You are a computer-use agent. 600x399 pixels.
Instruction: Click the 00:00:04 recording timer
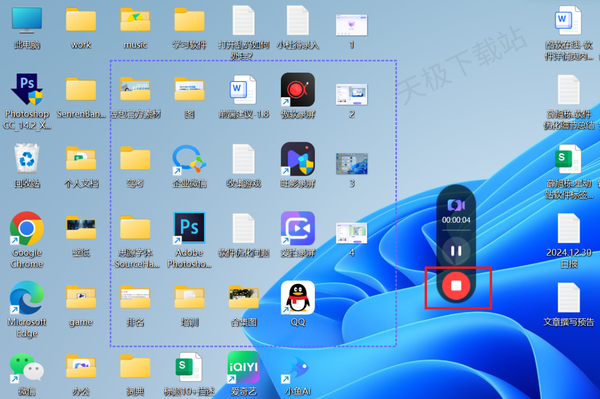(456, 220)
